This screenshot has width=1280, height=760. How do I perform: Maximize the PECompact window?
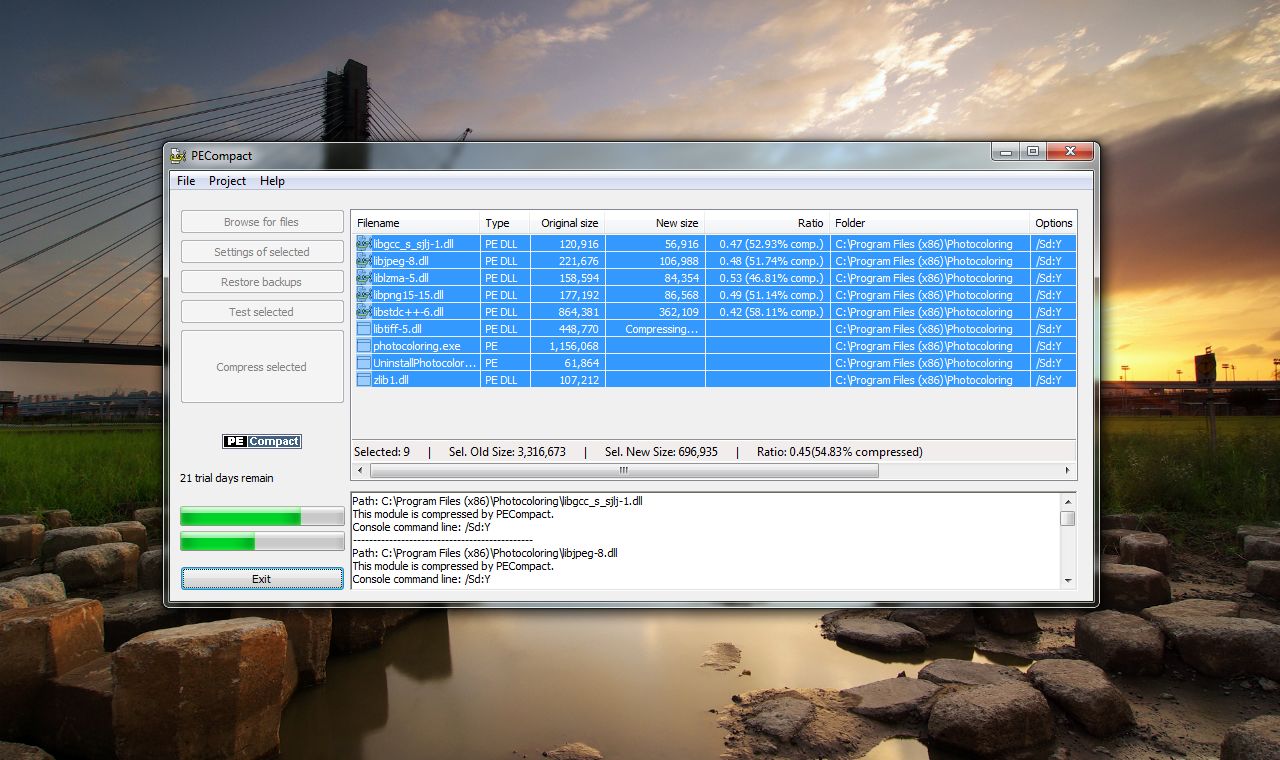tap(1033, 152)
